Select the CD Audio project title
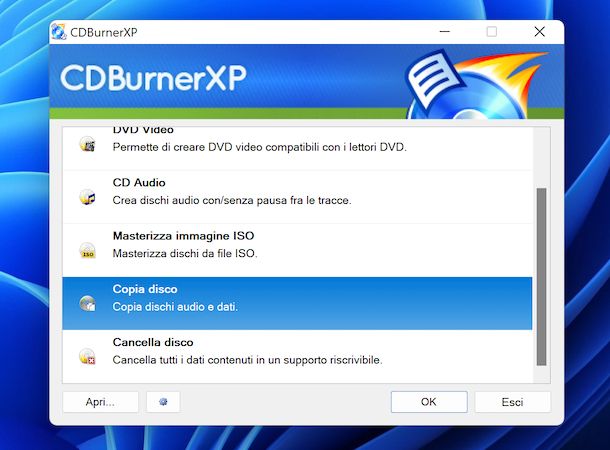This screenshot has height=450, width=610. [139, 182]
